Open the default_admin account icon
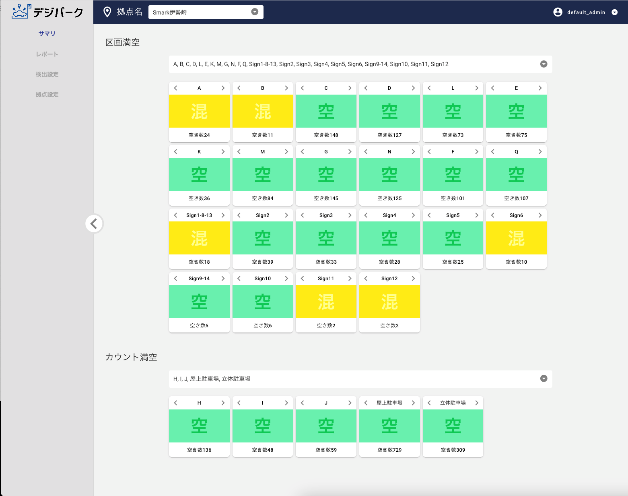 coord(558,12)
